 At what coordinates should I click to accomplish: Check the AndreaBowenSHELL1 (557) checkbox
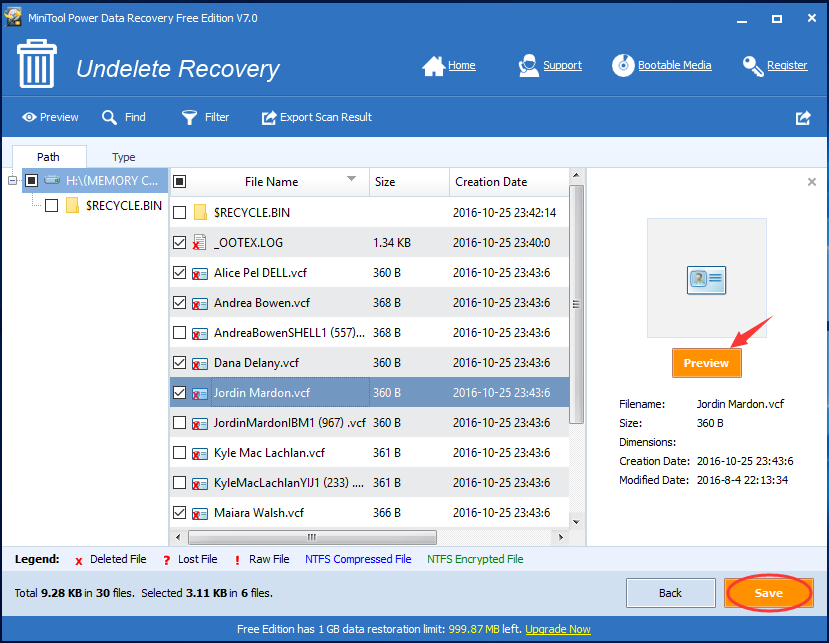point(180,333)
